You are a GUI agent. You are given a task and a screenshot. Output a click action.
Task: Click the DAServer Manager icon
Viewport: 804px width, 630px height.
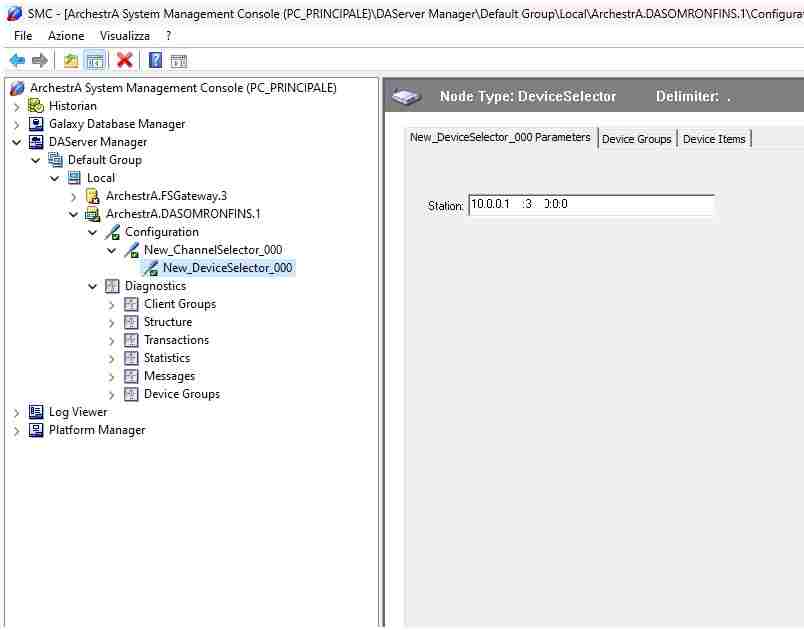(36, 142)
